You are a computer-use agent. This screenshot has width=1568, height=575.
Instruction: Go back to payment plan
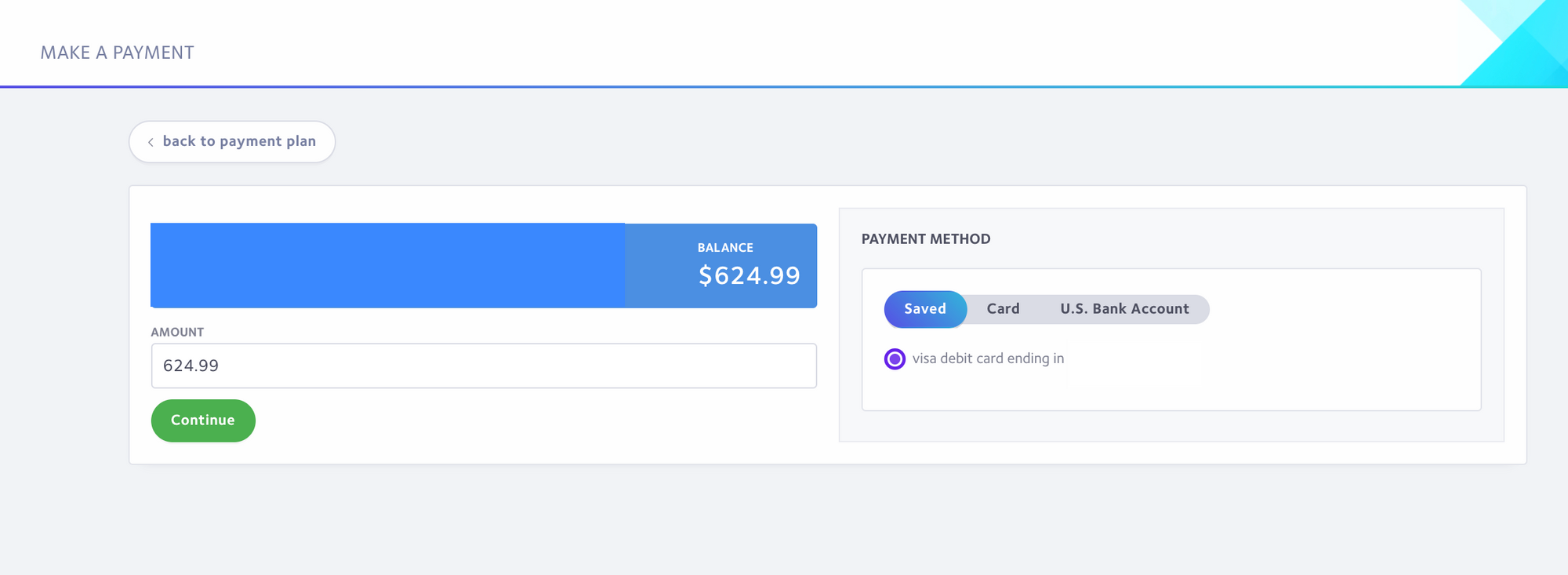tap(232, 142)
